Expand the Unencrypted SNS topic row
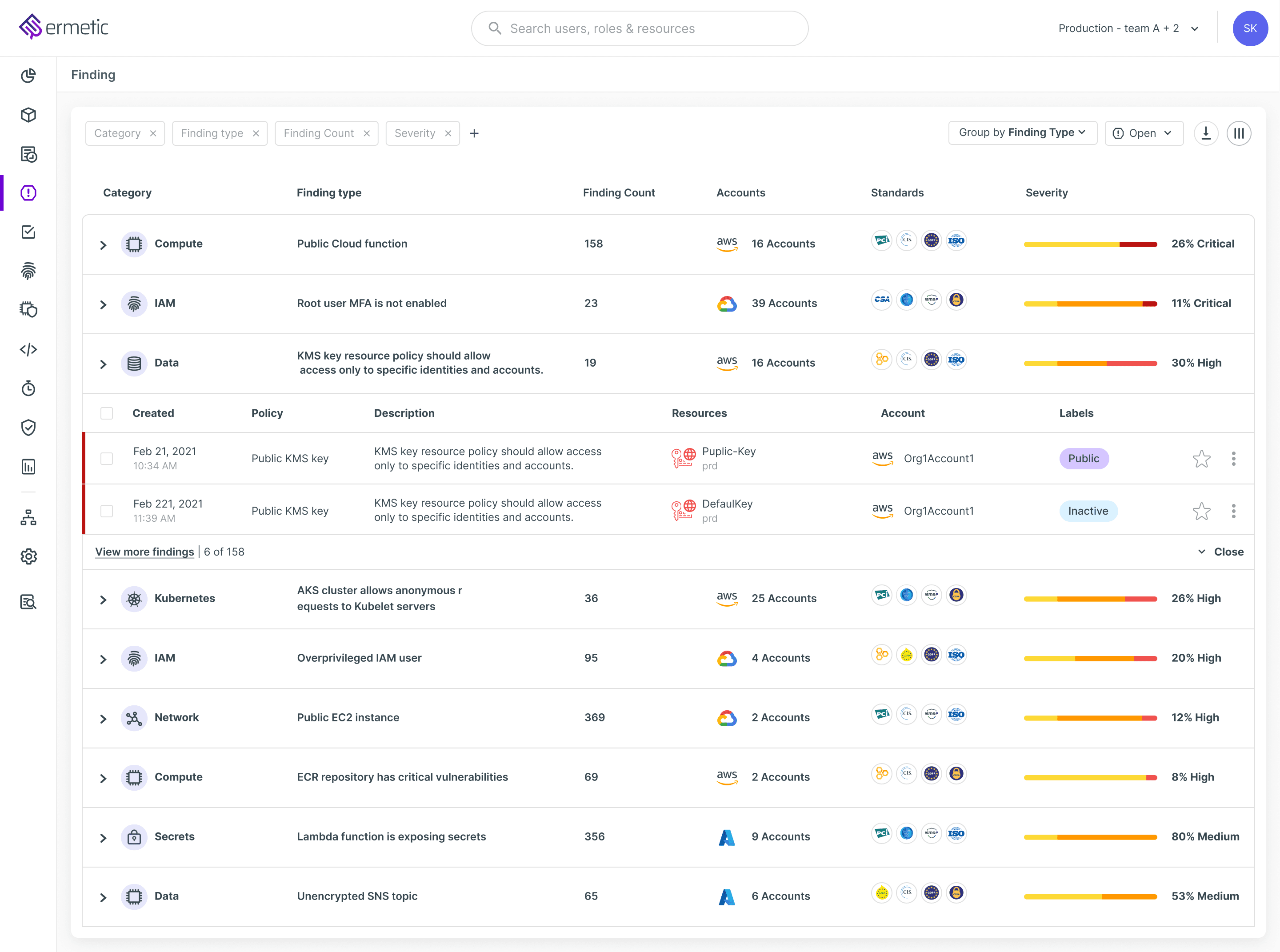Screen dimensions: 1280x952 pyautogui.click(x=103, y=898)
